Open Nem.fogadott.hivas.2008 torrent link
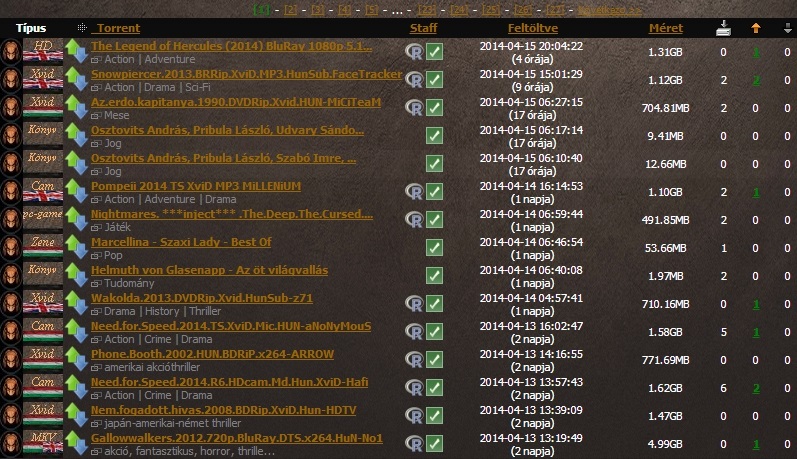 (223, 410)
